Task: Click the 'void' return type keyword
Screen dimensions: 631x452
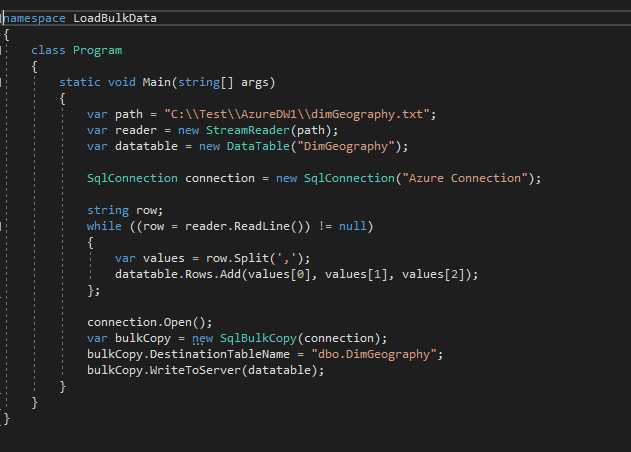Action: pyautogui.click(x=122, y=83)
